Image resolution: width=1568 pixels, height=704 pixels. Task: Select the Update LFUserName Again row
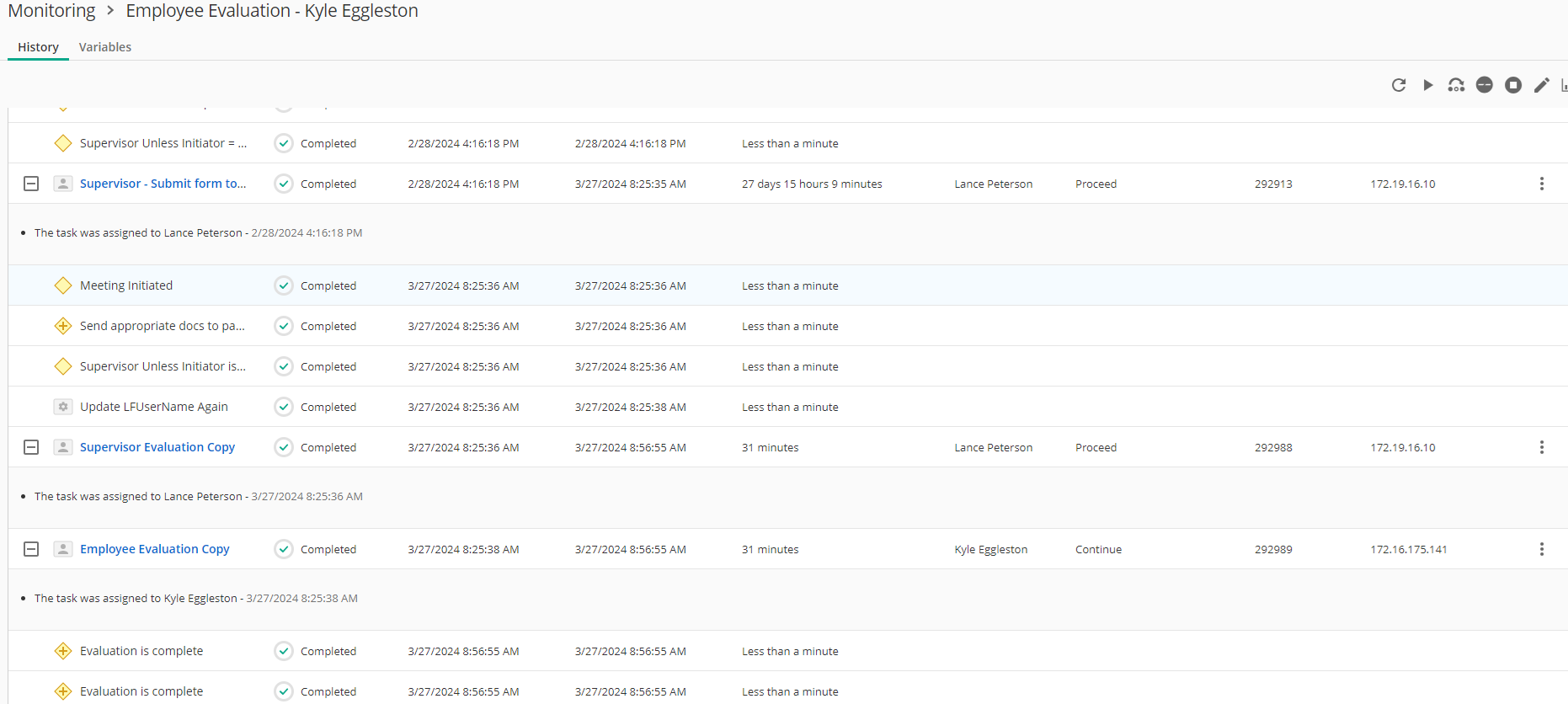pos(154,407)
